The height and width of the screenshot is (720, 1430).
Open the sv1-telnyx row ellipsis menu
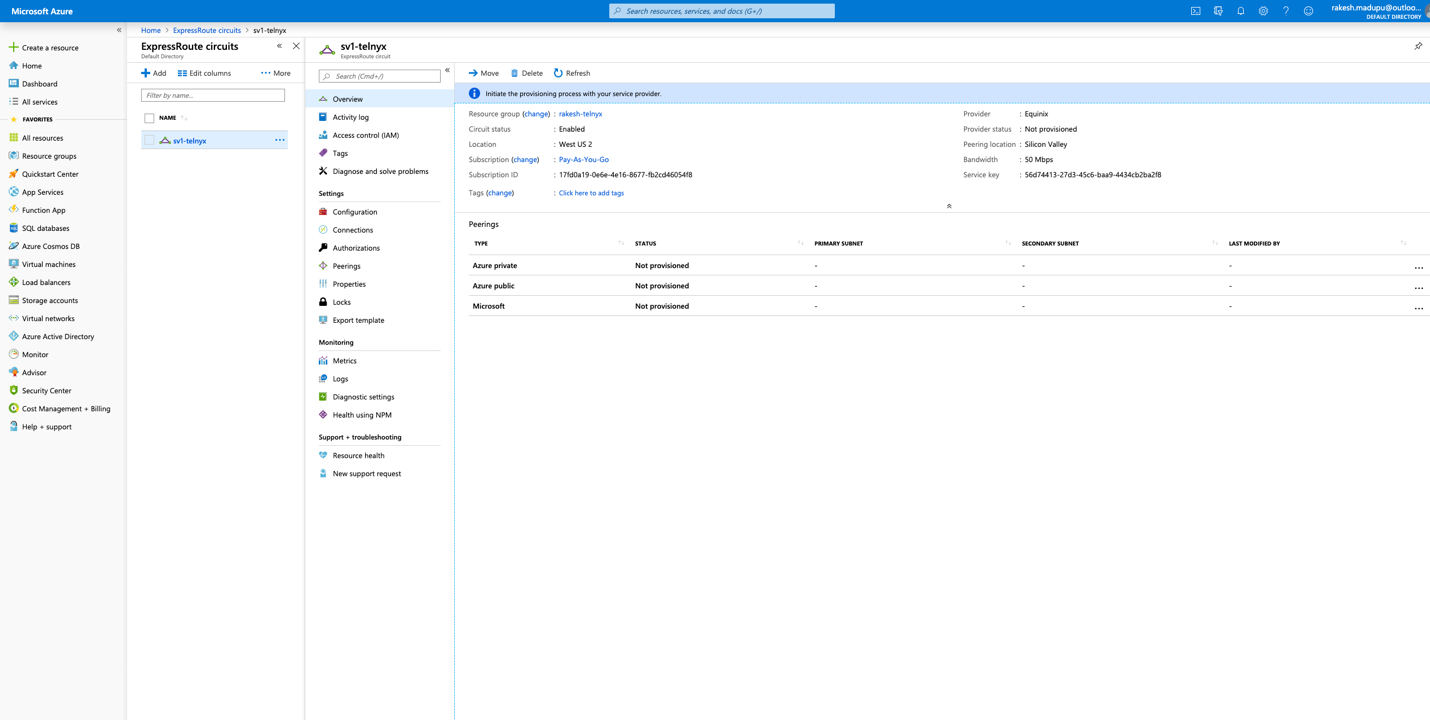pos(280,141)
